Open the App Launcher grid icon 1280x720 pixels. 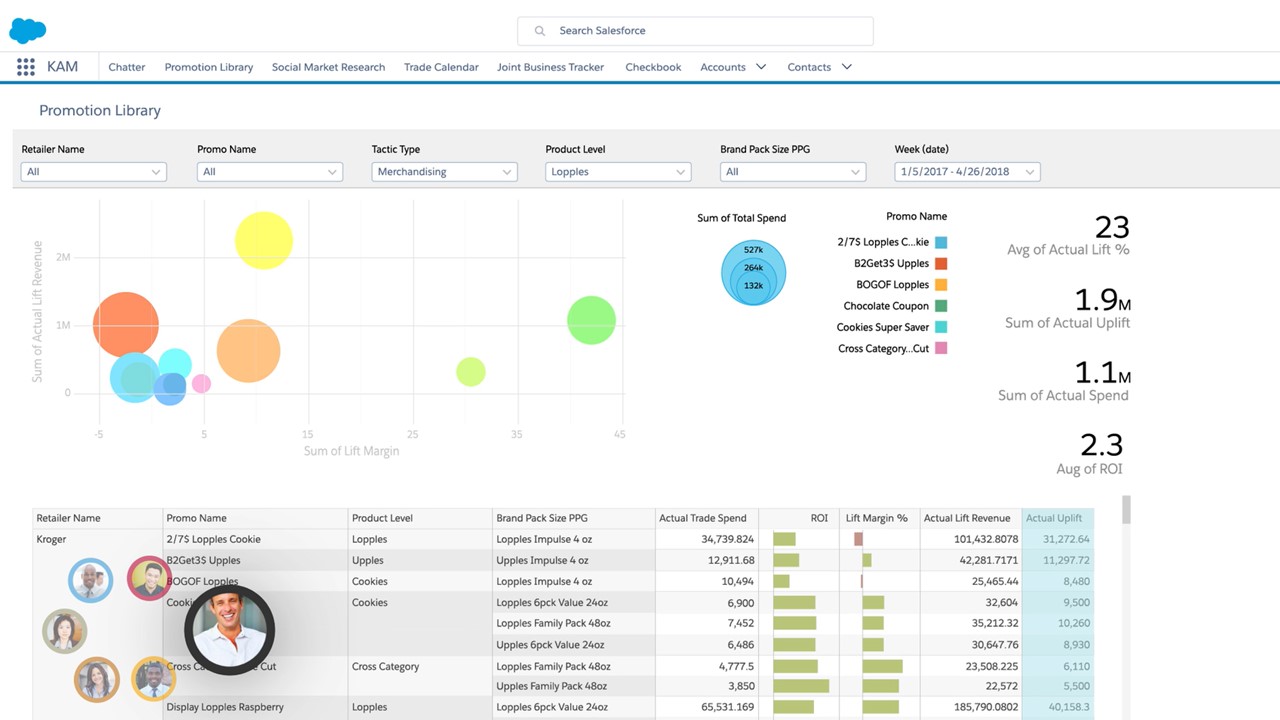[x=26, y=67]
